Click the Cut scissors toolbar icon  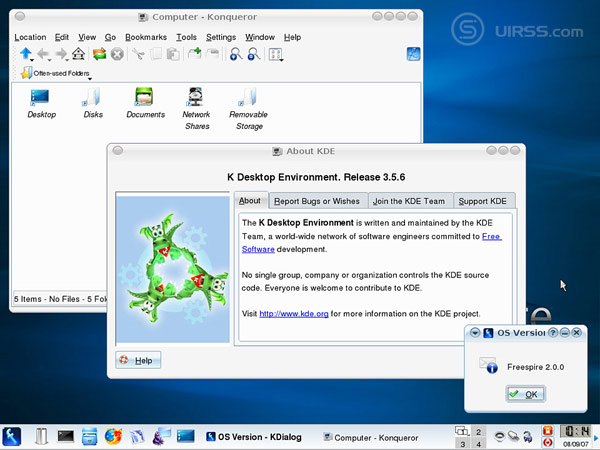[138, 54]
